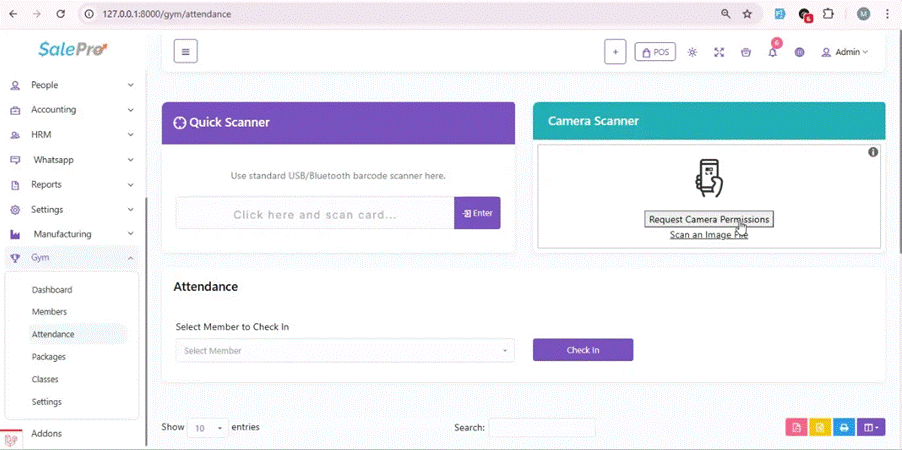
Task: Click the Check In button
Action: pyautogui.click(x=583, y=350)
